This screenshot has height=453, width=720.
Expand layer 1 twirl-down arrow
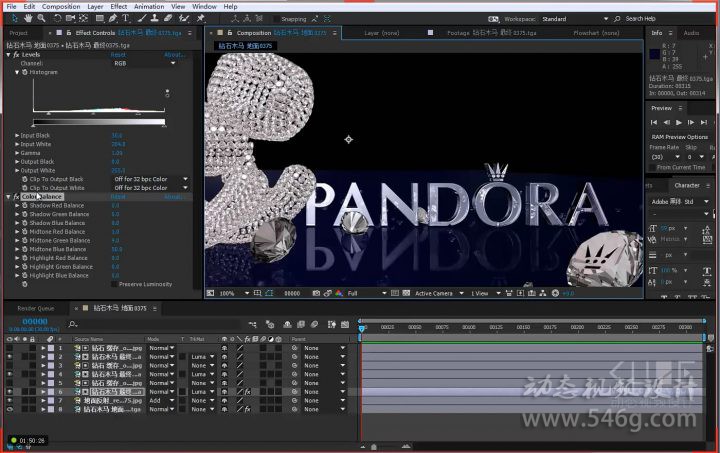coord(43,348)
